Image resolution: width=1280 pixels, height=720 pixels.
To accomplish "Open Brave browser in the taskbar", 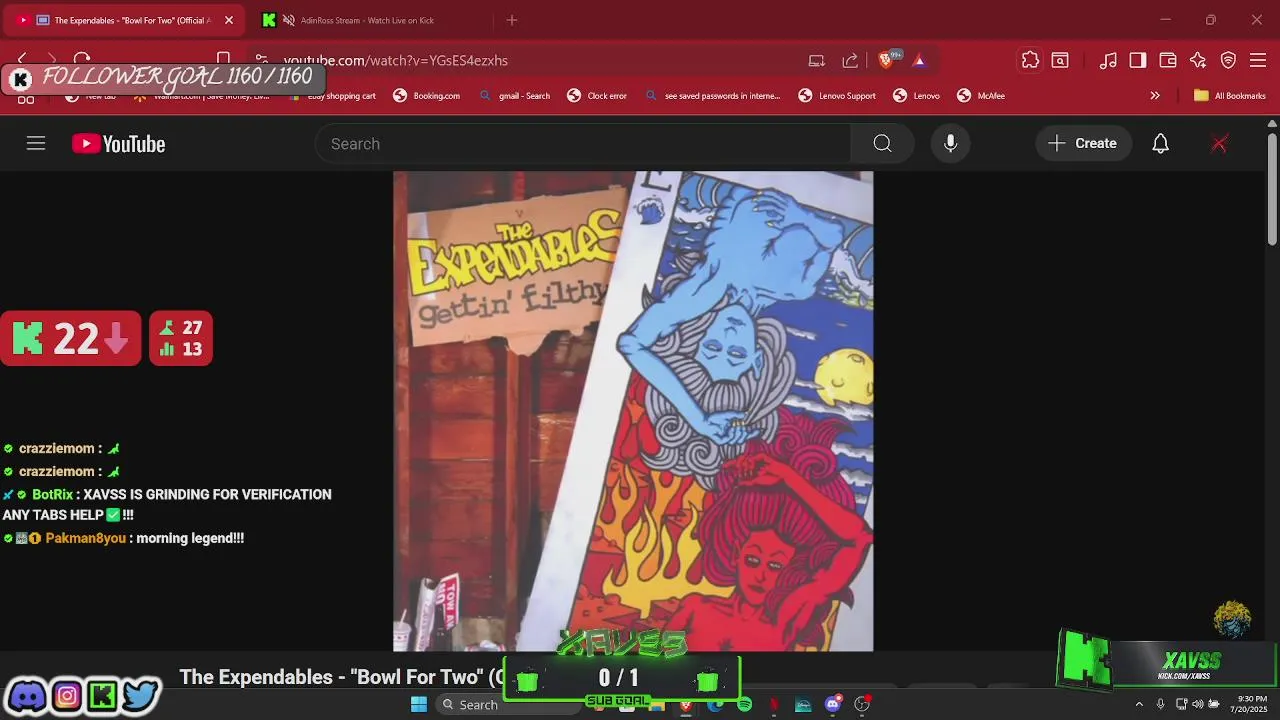I will [x=685, y=705].
